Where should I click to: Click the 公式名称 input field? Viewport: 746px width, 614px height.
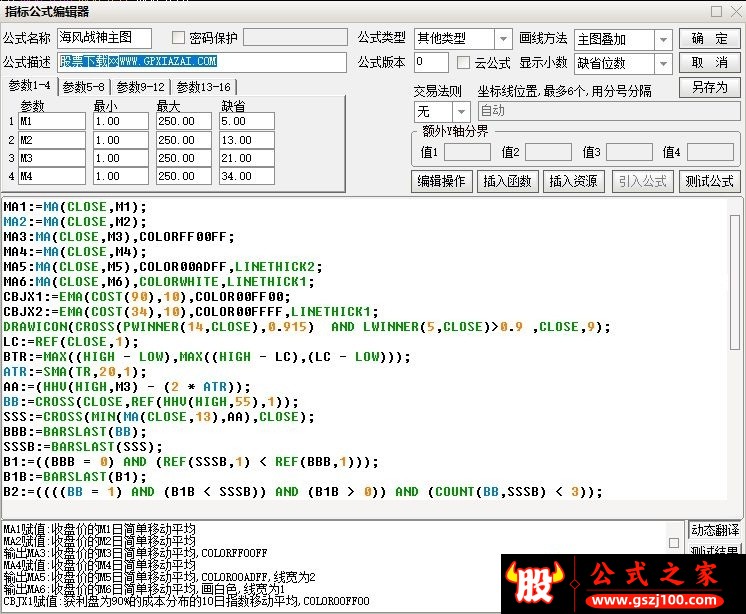(x=104, y=38)
